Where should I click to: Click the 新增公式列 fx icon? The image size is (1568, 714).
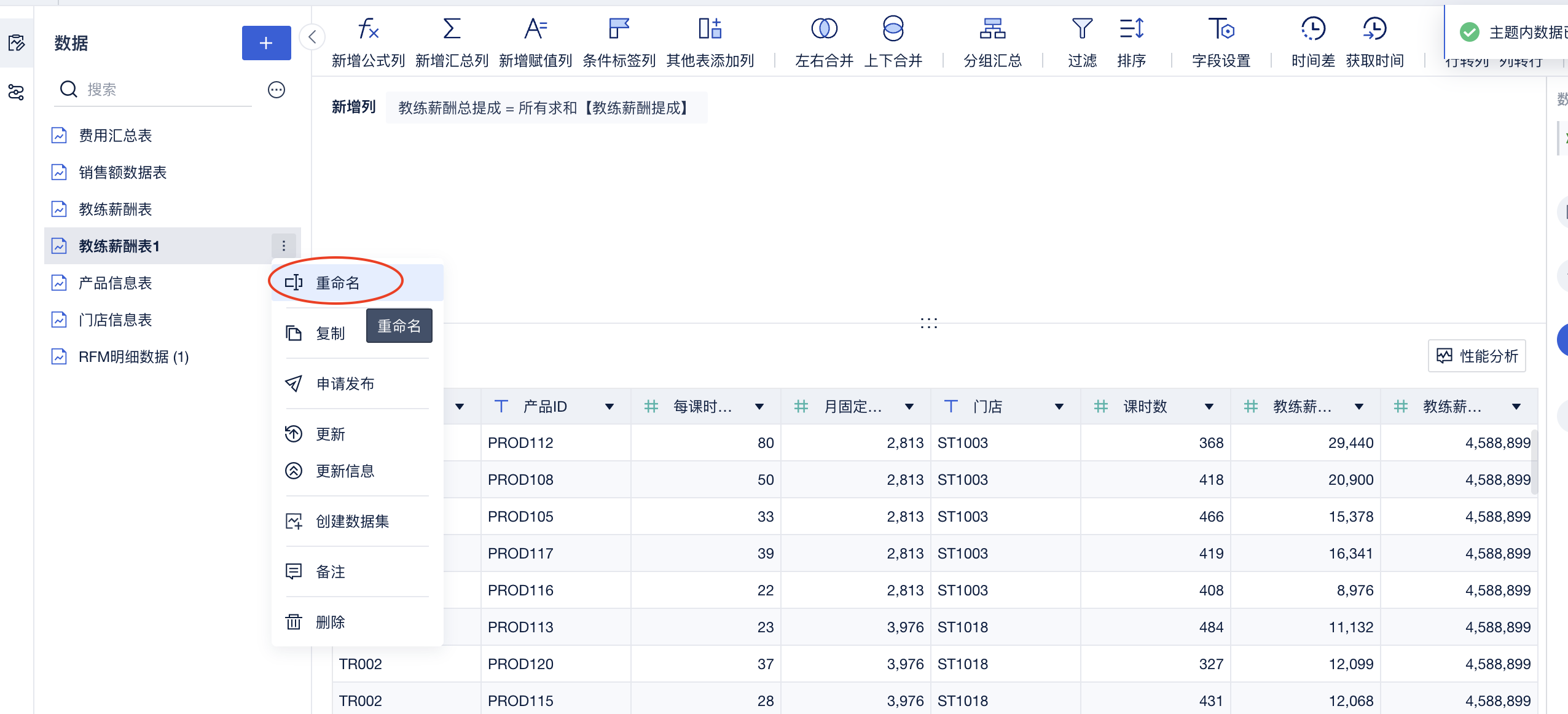pos(368,29)
